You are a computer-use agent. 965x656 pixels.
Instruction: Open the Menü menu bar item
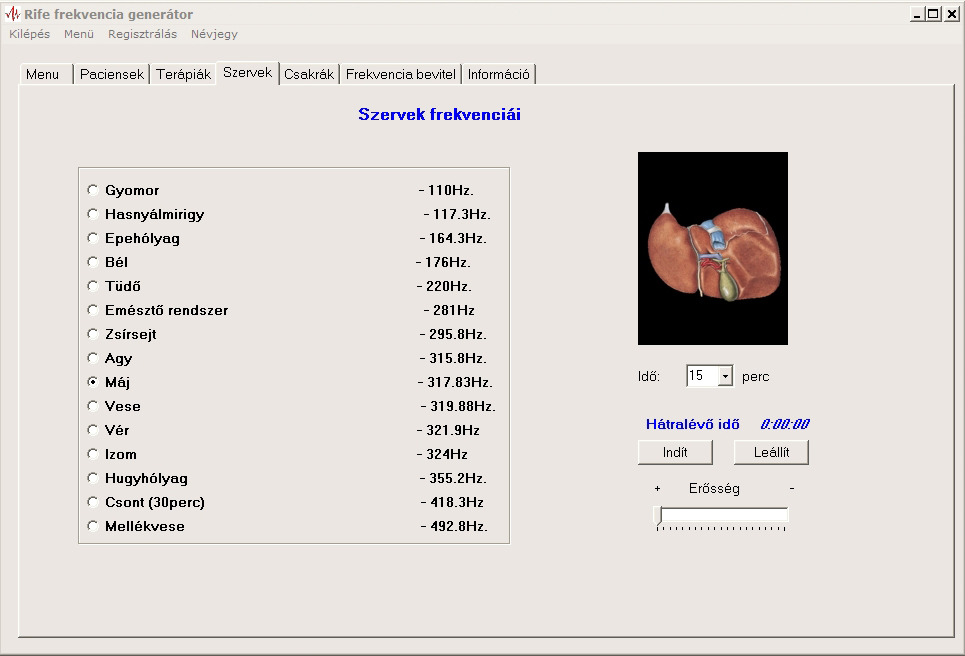coord(79,34)
